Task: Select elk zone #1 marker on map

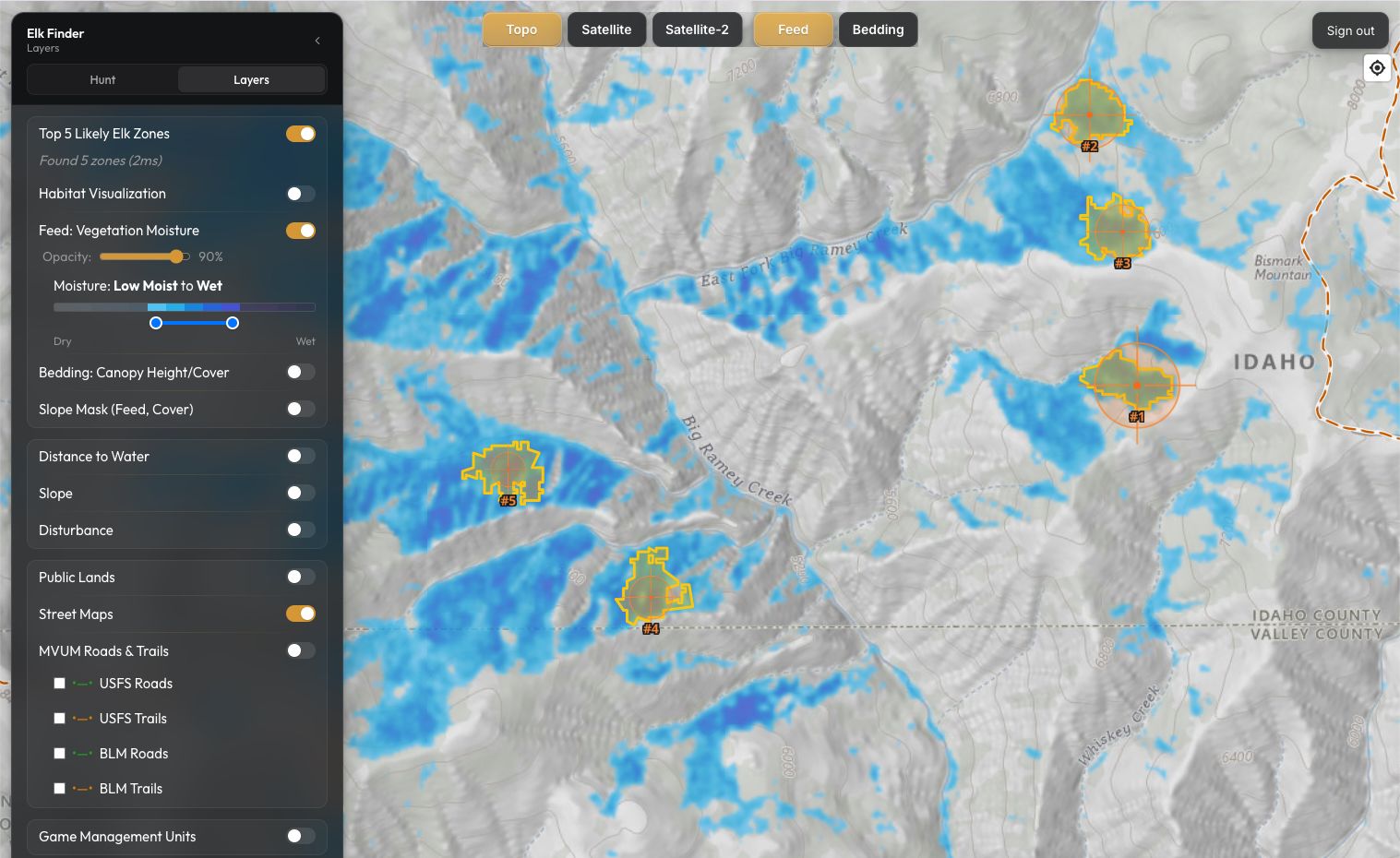Action: [1137, 386]
